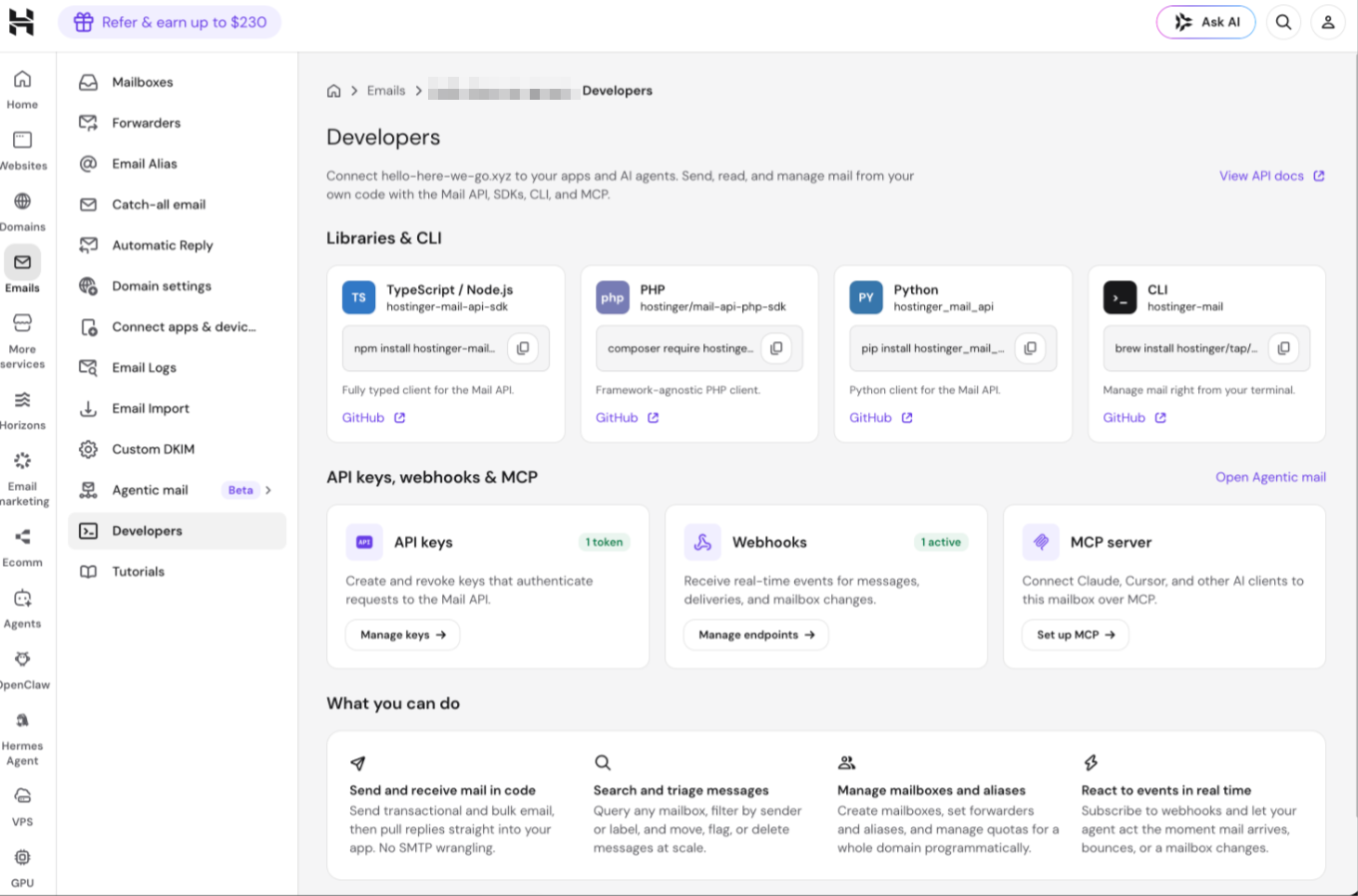Open Tutorials in the sidebar
The width and height of the screenshot is (1358, 896).
point(177,572)
